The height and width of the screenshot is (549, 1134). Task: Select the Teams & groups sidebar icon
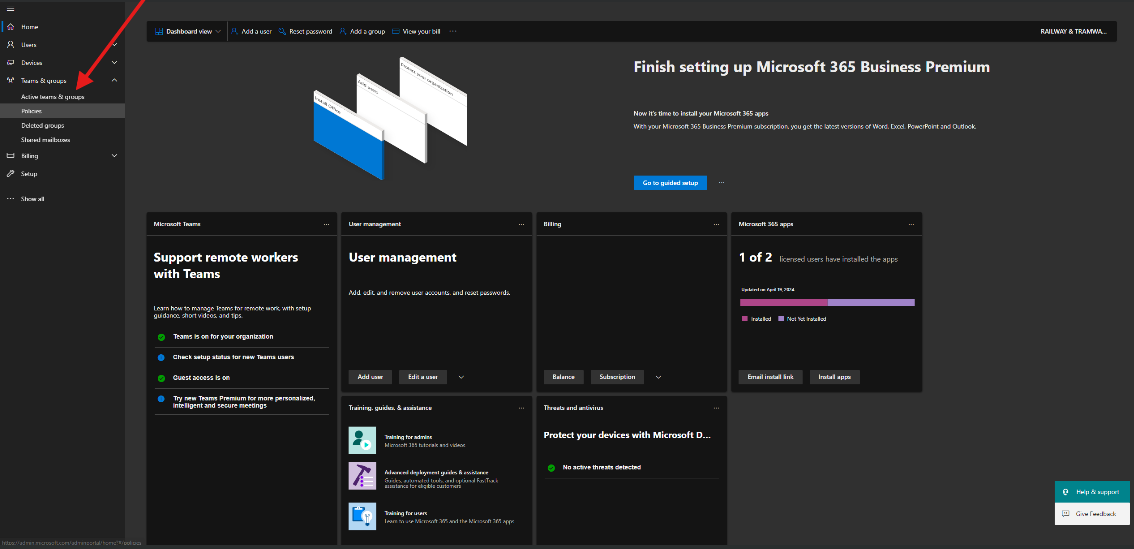10,80
